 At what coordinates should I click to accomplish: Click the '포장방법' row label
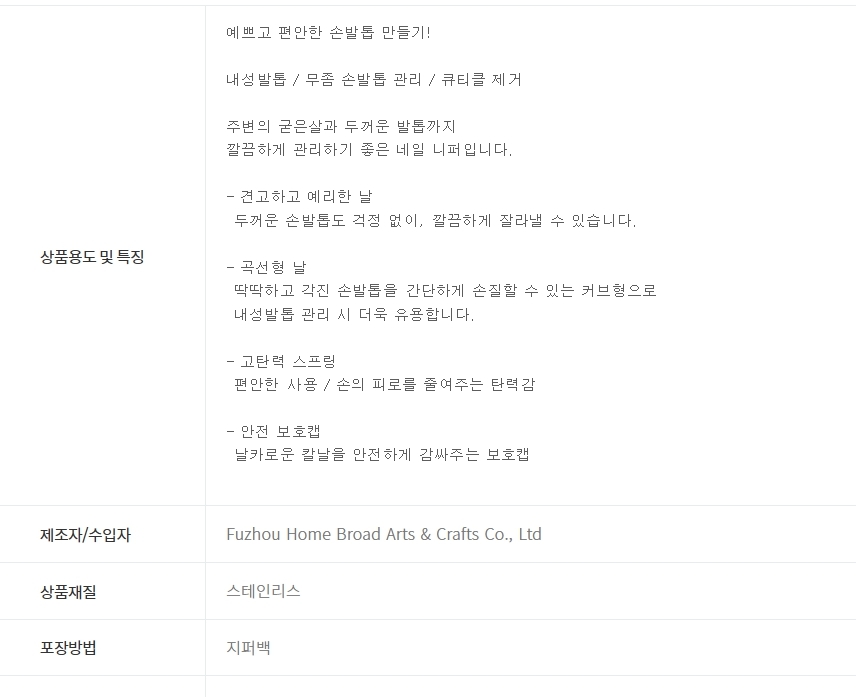(68, 648)
